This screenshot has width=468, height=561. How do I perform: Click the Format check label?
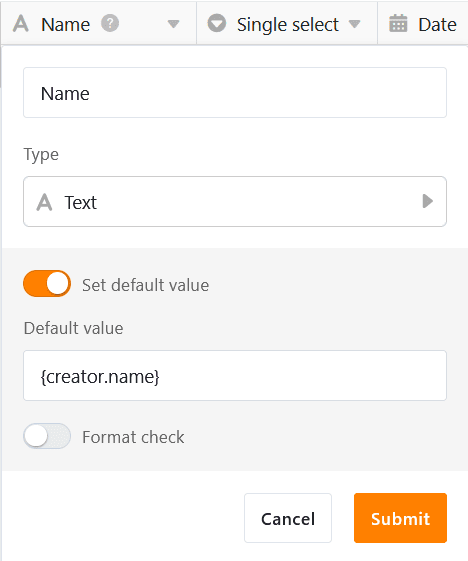(x=133, y=437)
